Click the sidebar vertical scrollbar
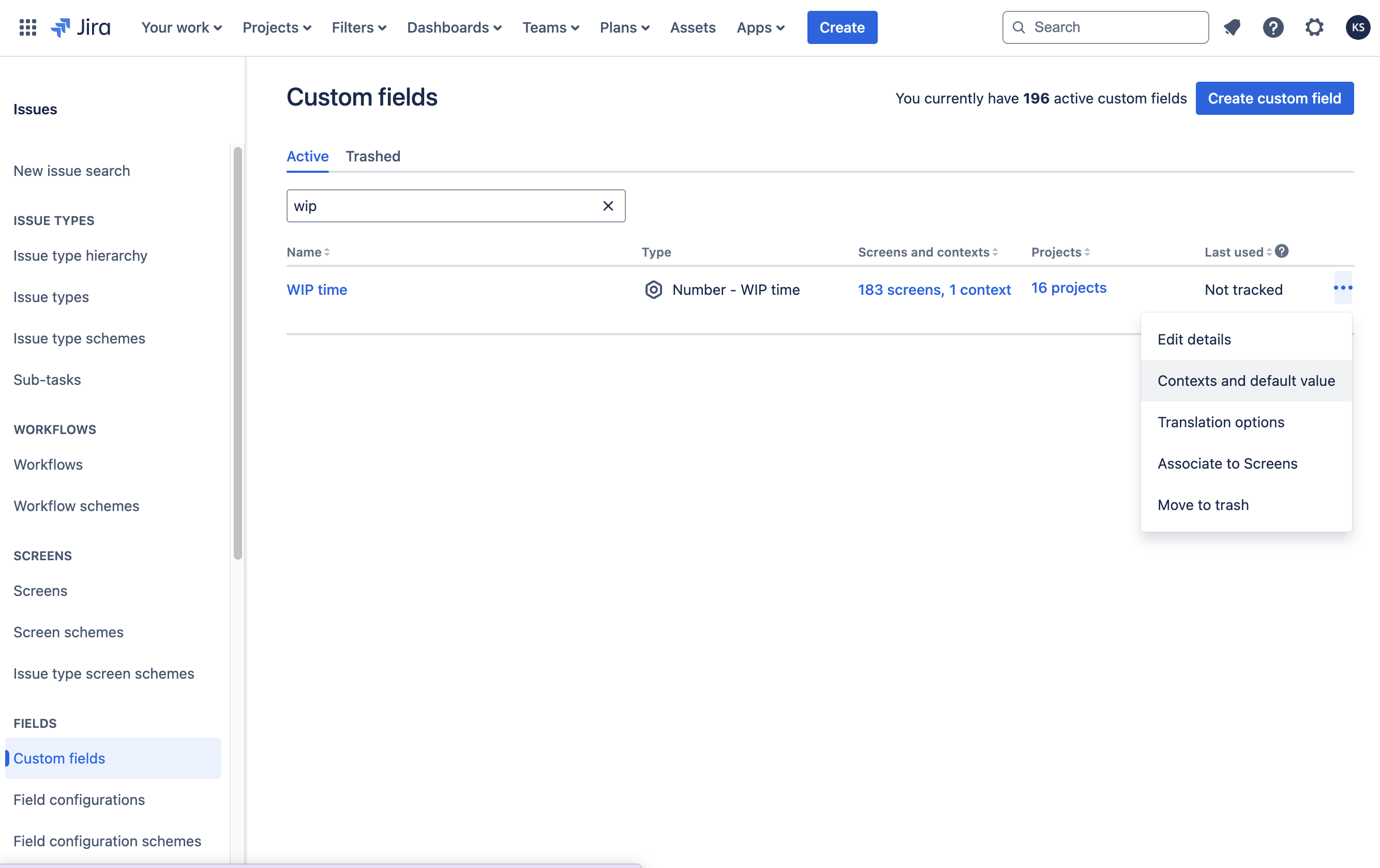 pos(237,352)
